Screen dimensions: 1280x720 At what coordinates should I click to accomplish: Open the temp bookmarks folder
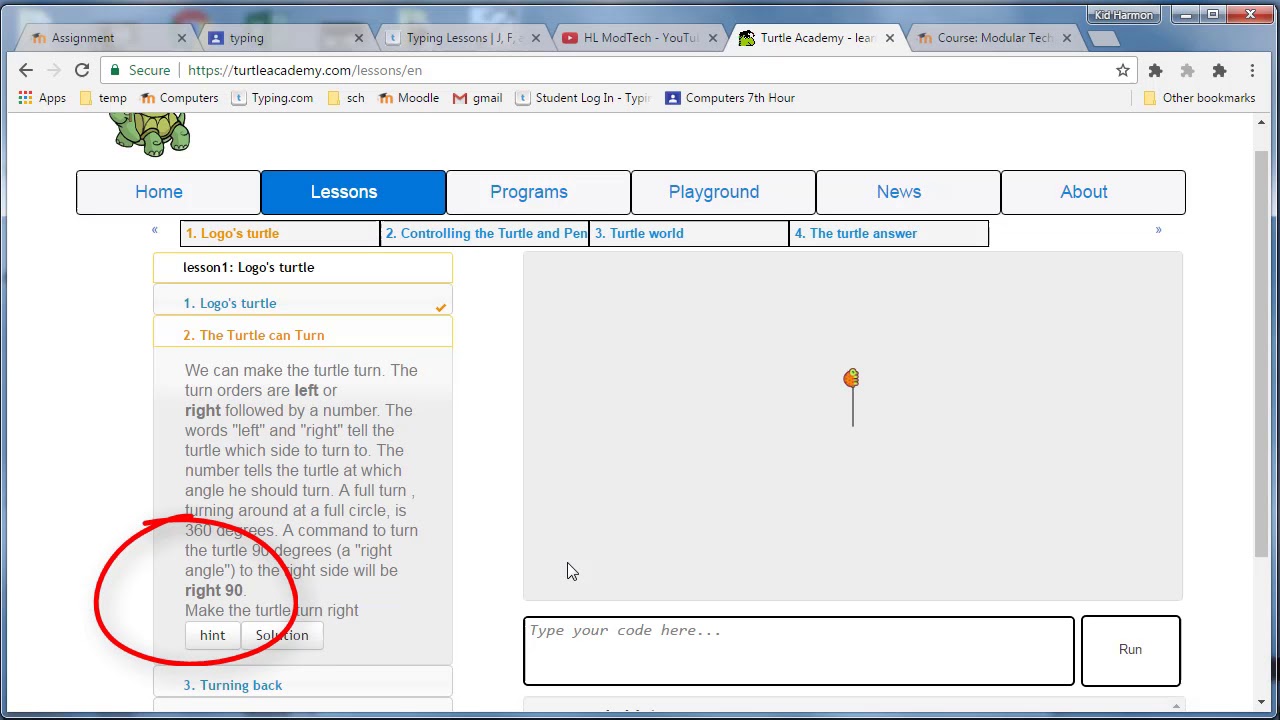[103, 98]
